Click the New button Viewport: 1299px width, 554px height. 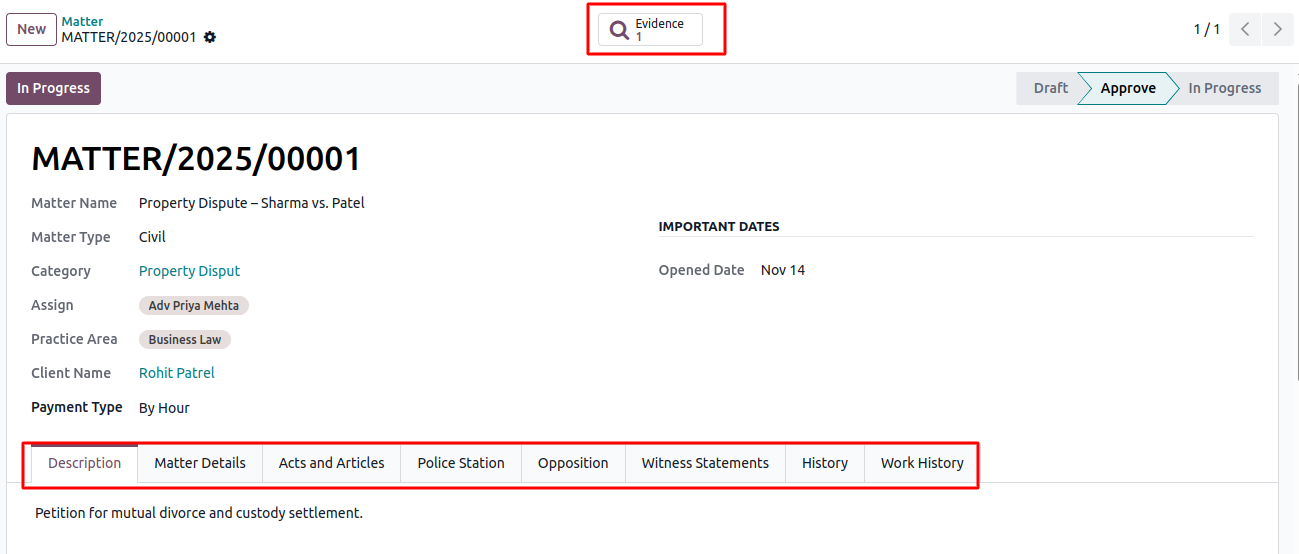pyautogui.click(x=31, y=29)
